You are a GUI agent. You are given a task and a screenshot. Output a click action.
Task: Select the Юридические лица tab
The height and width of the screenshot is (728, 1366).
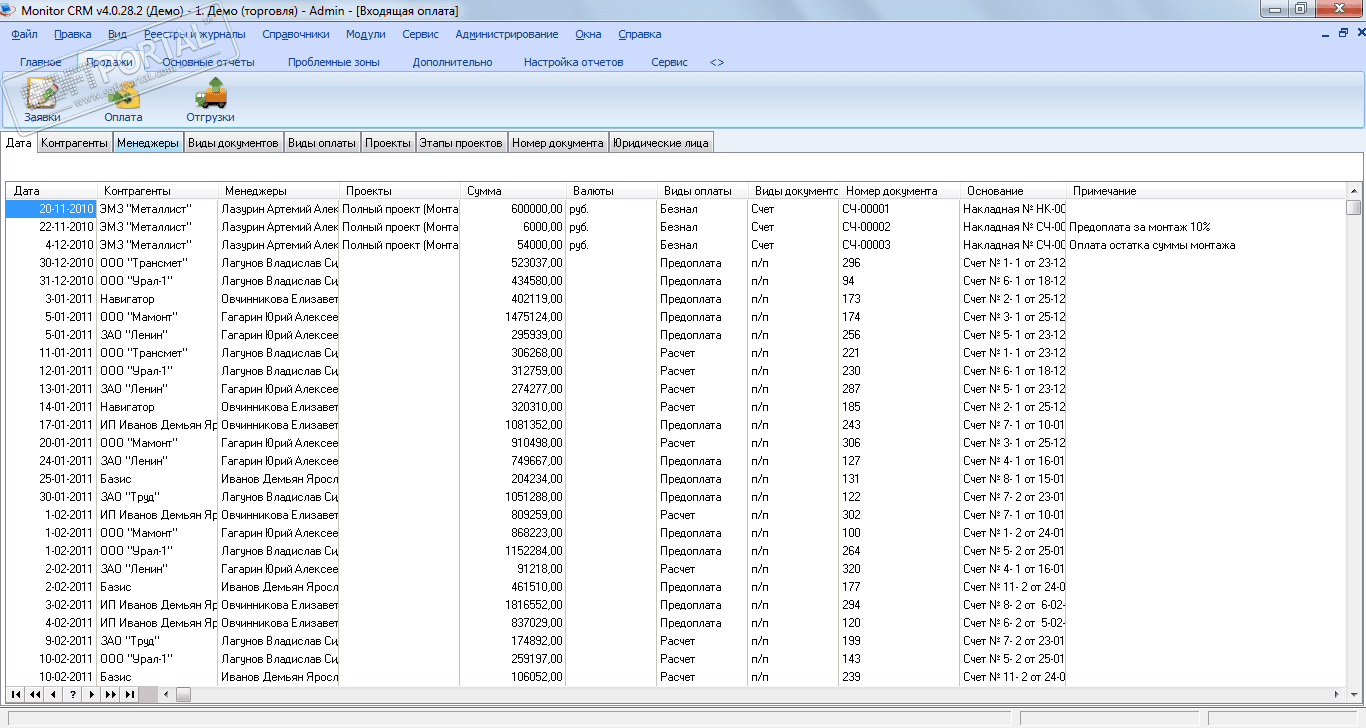tap(661, 143)
